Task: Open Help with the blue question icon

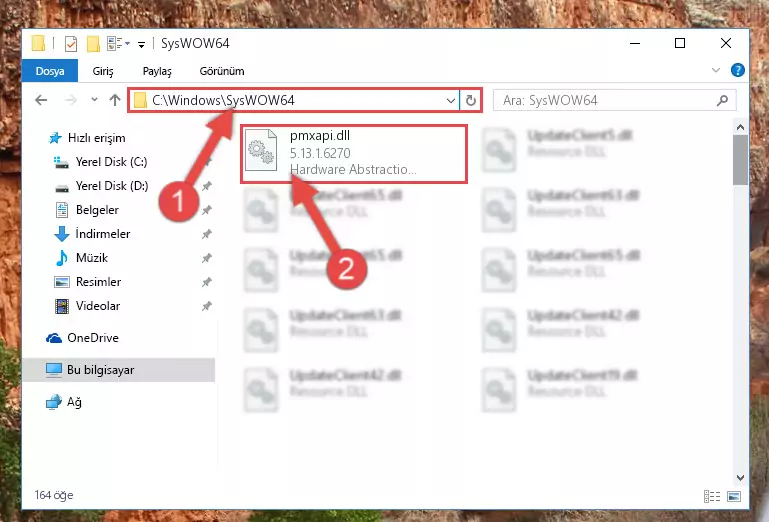Action: 737,70
